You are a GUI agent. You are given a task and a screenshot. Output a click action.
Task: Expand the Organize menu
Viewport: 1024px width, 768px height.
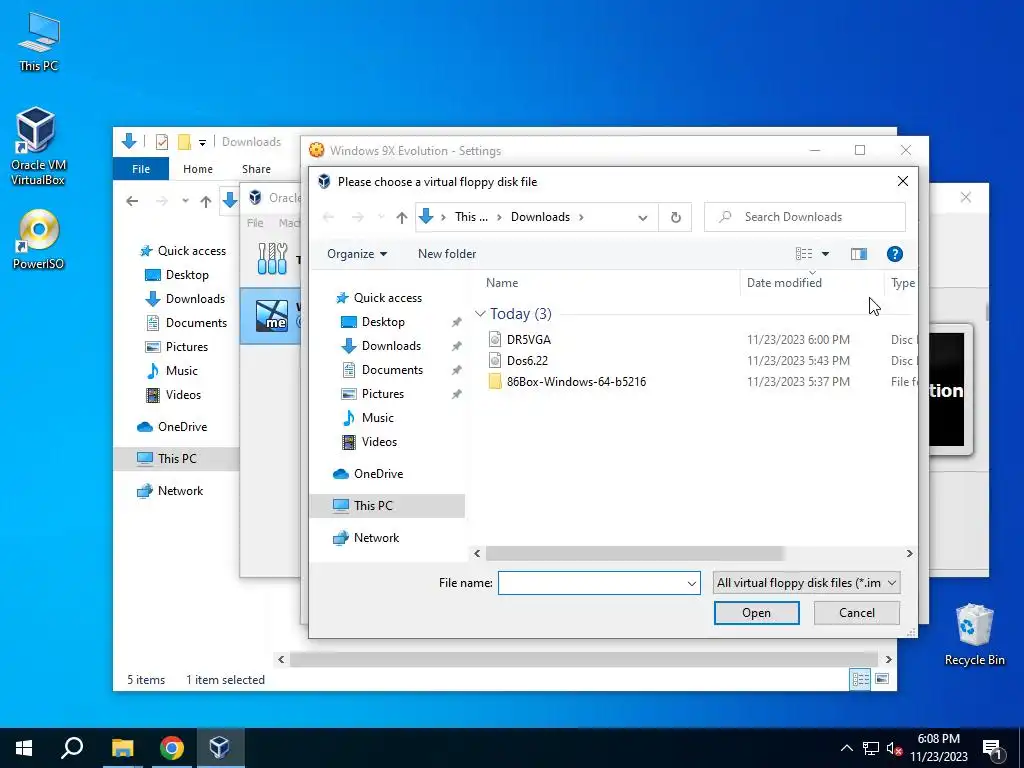[357, 254]
